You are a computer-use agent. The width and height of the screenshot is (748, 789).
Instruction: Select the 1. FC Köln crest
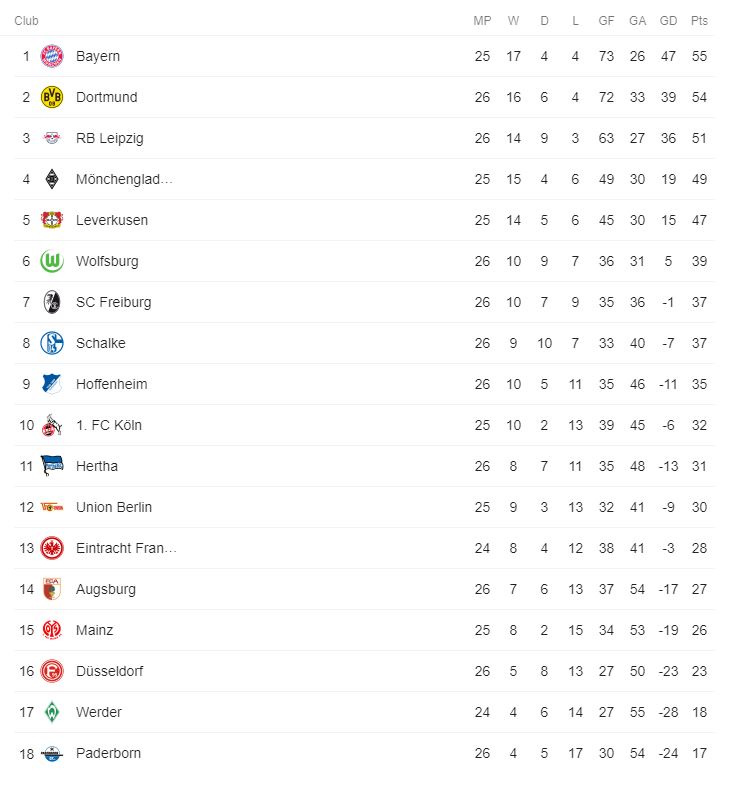point(51,425)
